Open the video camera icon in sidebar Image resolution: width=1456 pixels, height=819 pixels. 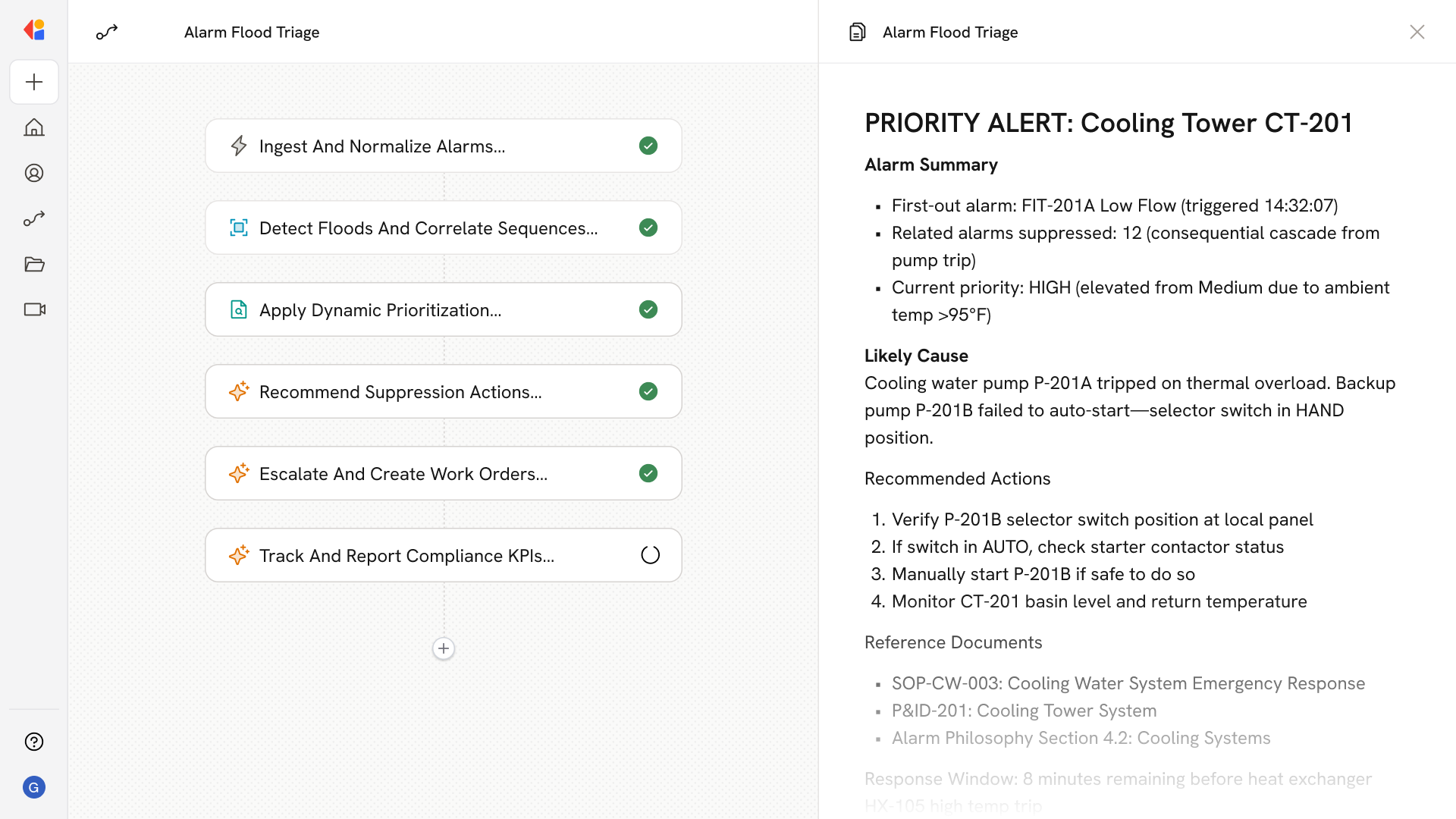click(x=34, y=309)
